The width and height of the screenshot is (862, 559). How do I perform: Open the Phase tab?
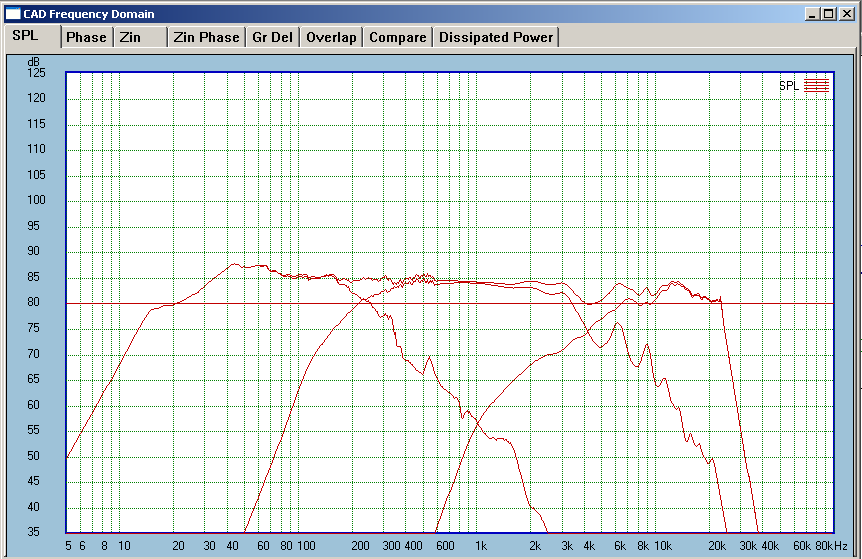point(86,37)
